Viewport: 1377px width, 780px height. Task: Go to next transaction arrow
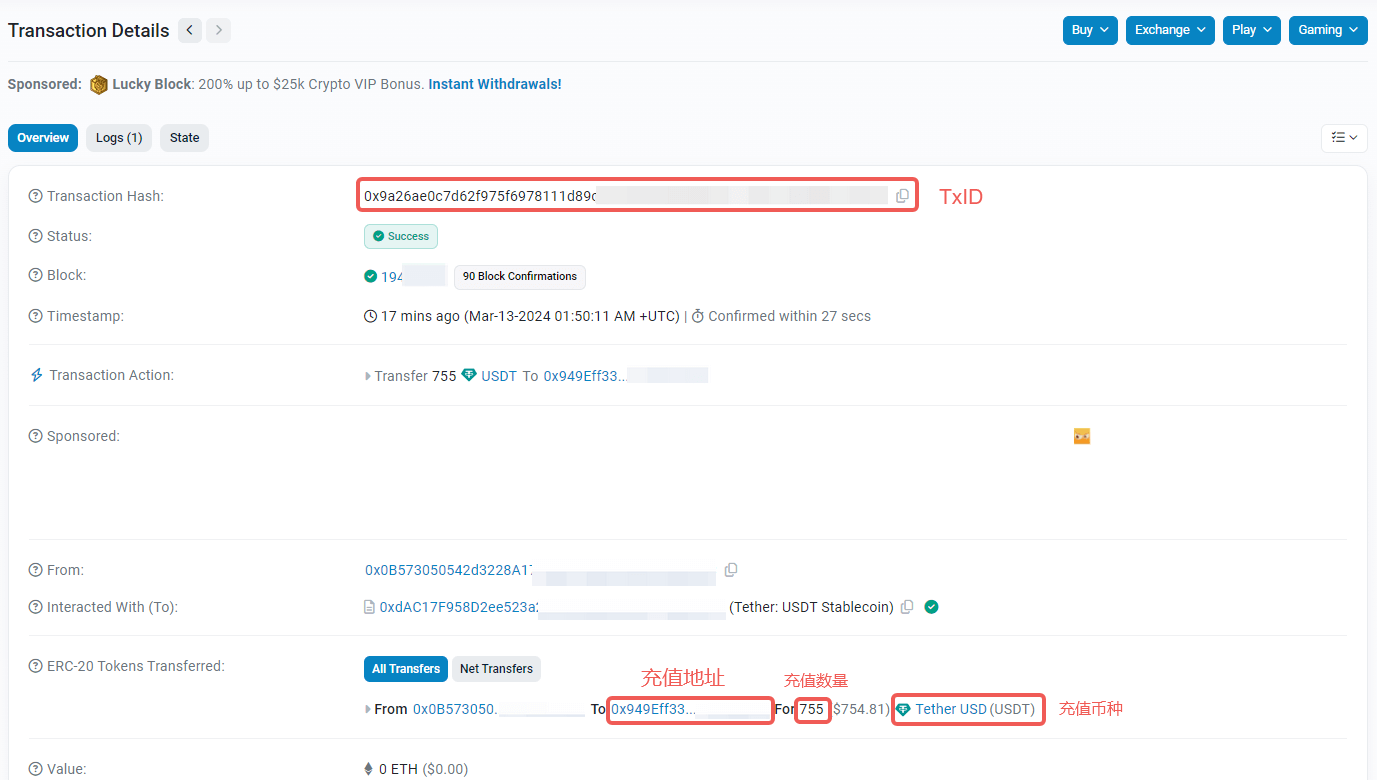pos(218,30)
